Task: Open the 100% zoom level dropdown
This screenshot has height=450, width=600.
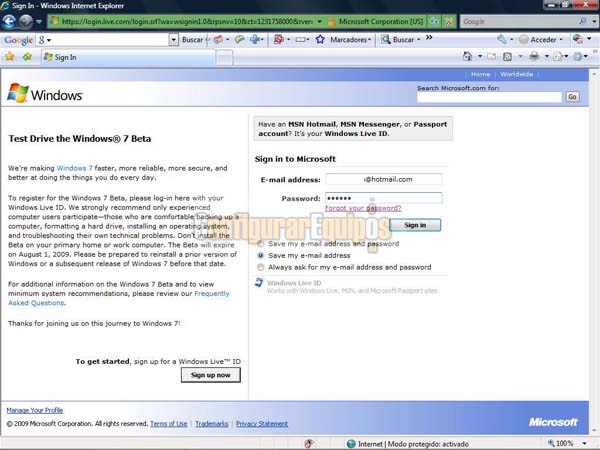Action: [584, 444]
